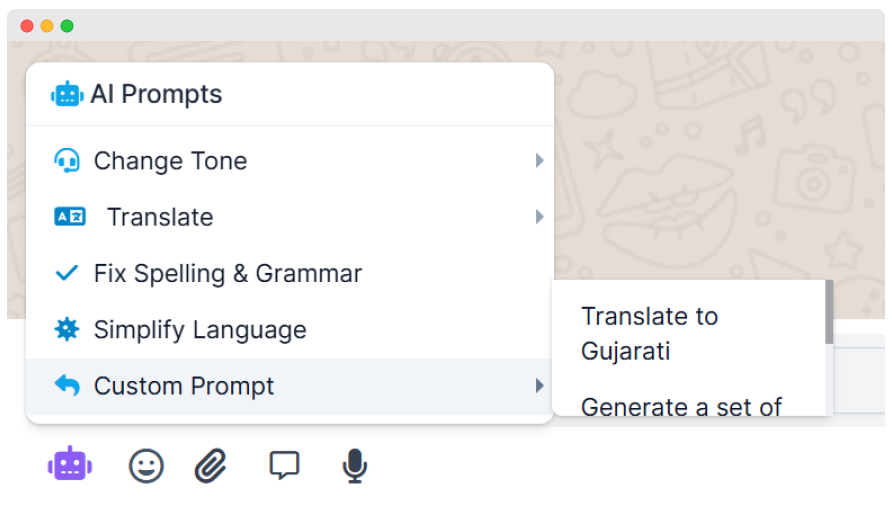This screenshot has height=515, width=892.
Task: Expand the Change Tone submenu arrow
Action: 539,161
